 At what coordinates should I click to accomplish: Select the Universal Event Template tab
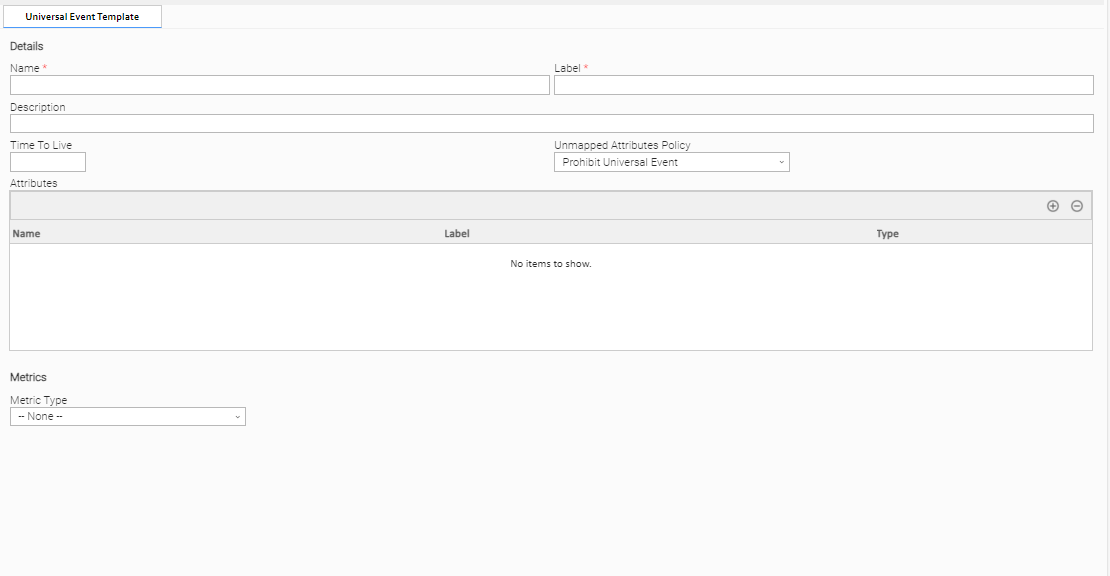pyautogui.click(x=82, y=17)
